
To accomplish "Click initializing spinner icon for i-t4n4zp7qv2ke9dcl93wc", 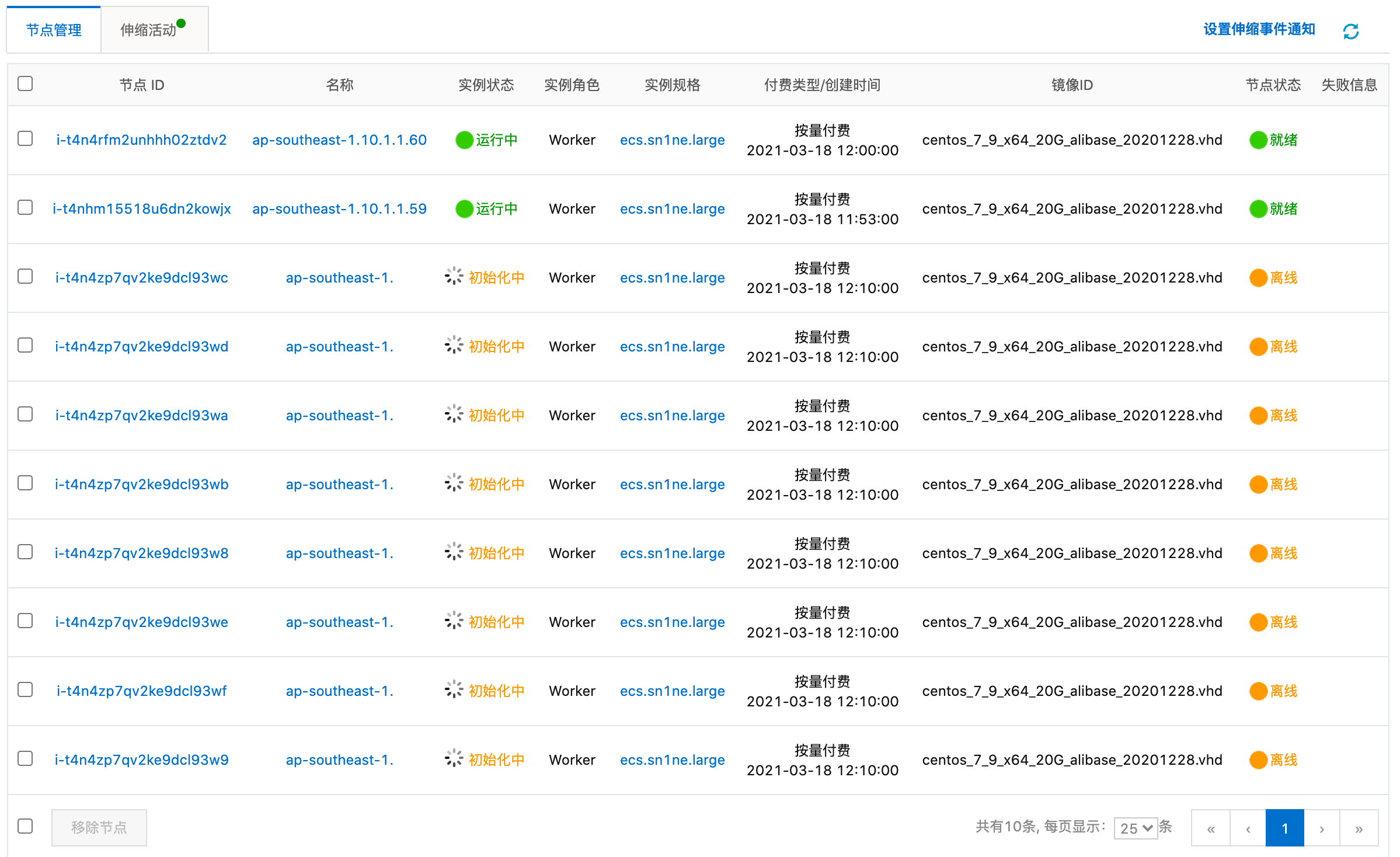I will [454, 276].
